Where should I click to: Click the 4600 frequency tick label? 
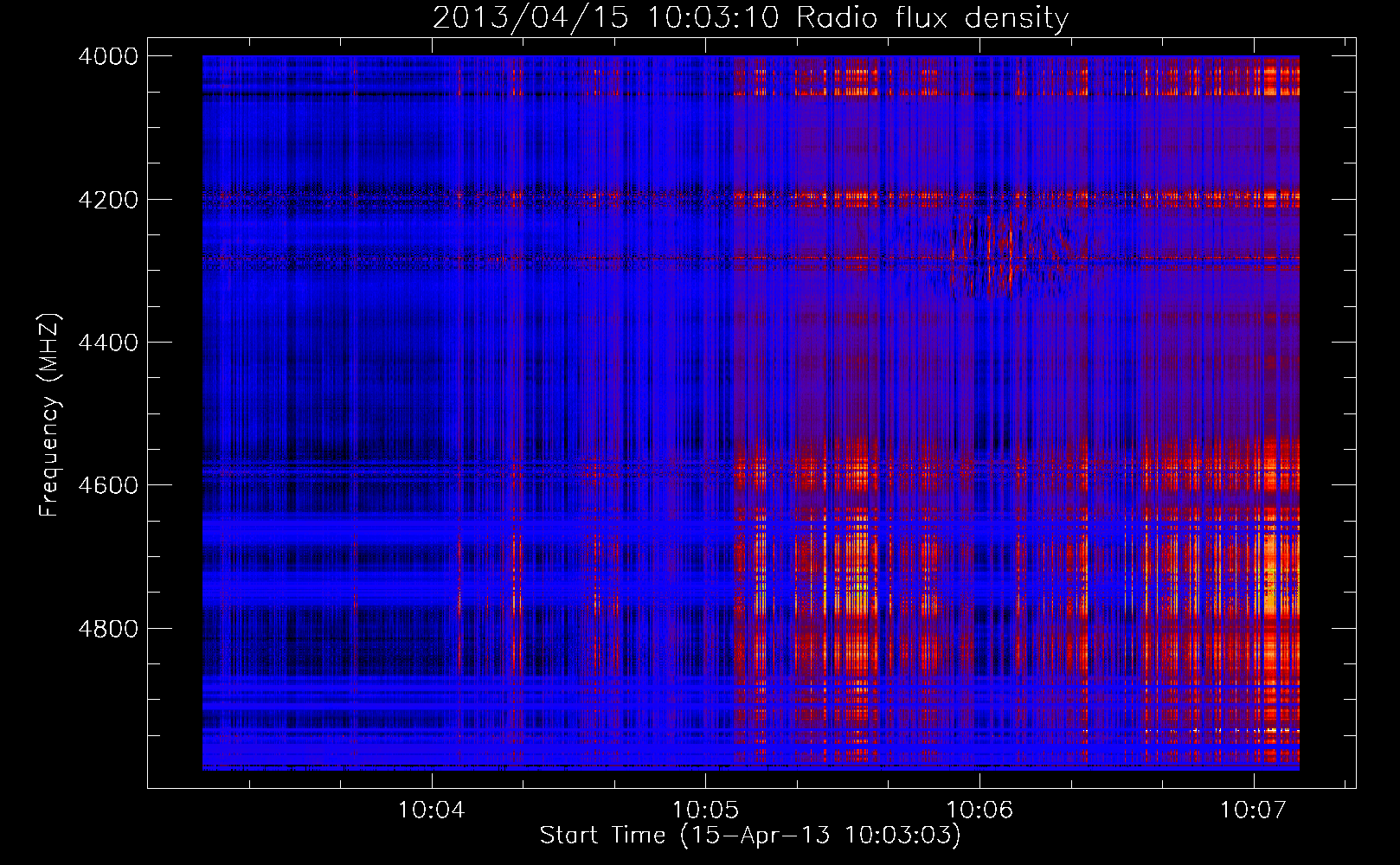(108, 485)
